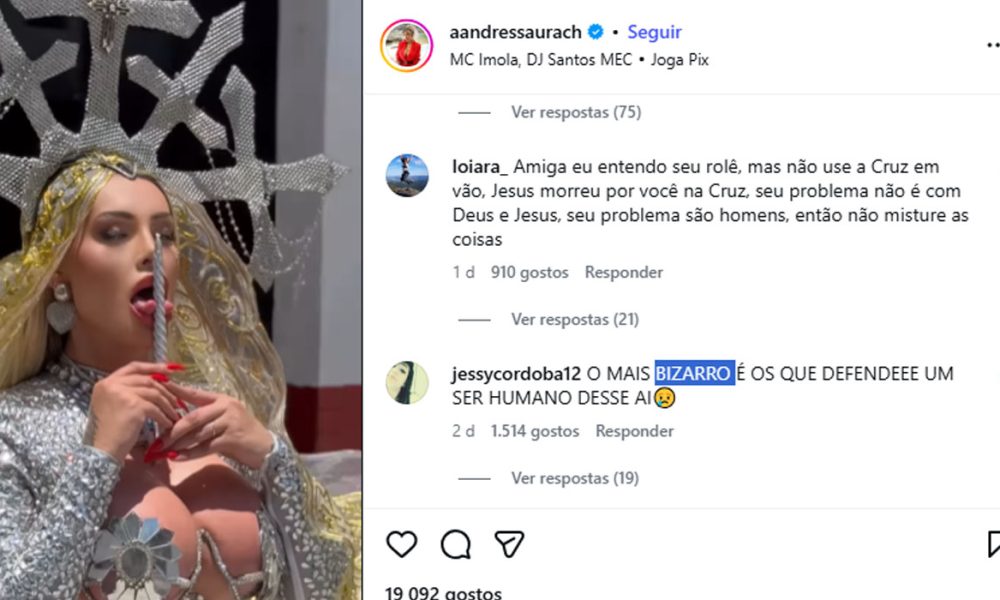Reply to jessycordoba12 comment with Responder
This screenshot has width=1000, height=600.
click(635, 431)
